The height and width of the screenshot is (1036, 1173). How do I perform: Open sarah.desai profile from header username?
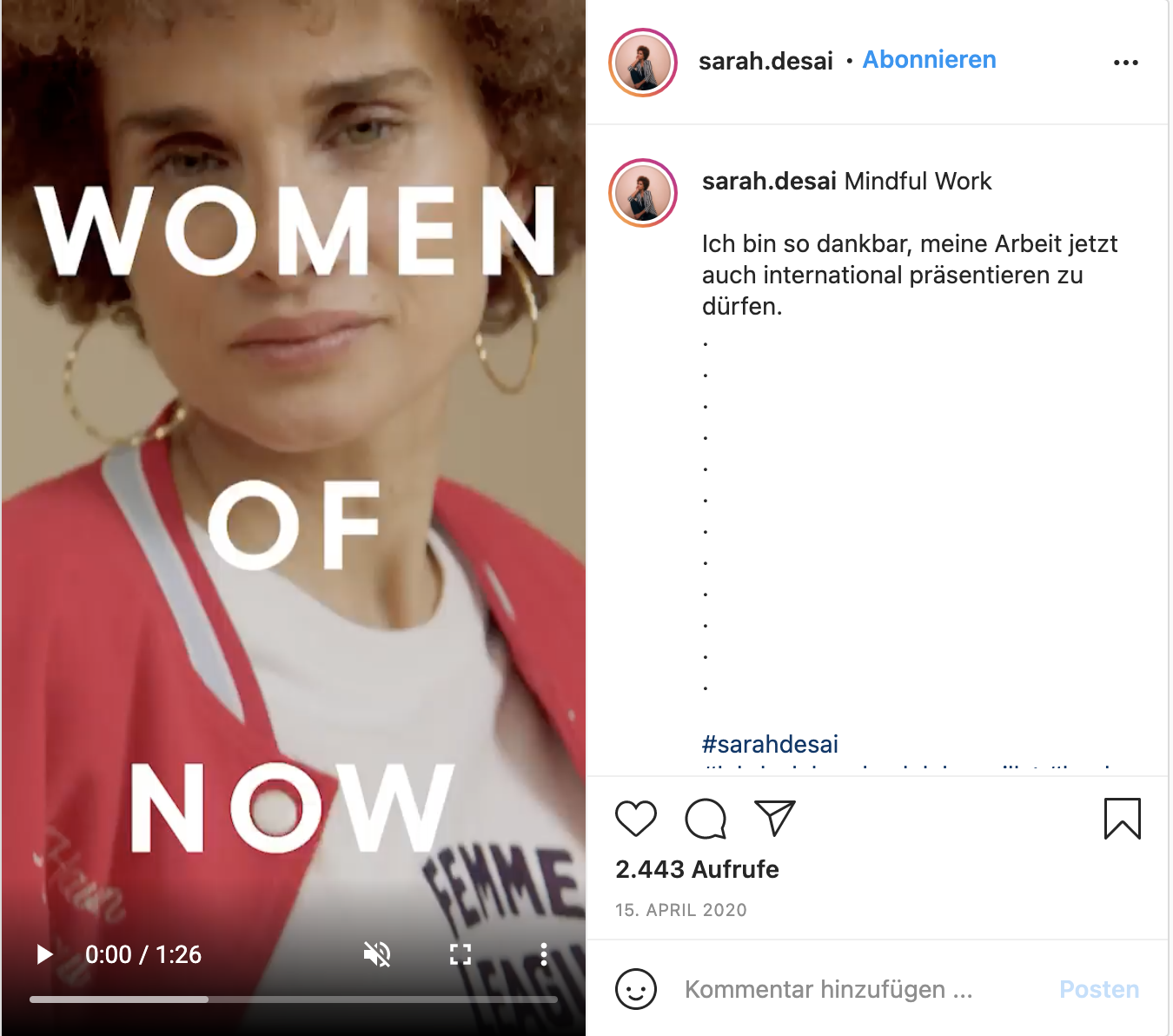(765, 61)
